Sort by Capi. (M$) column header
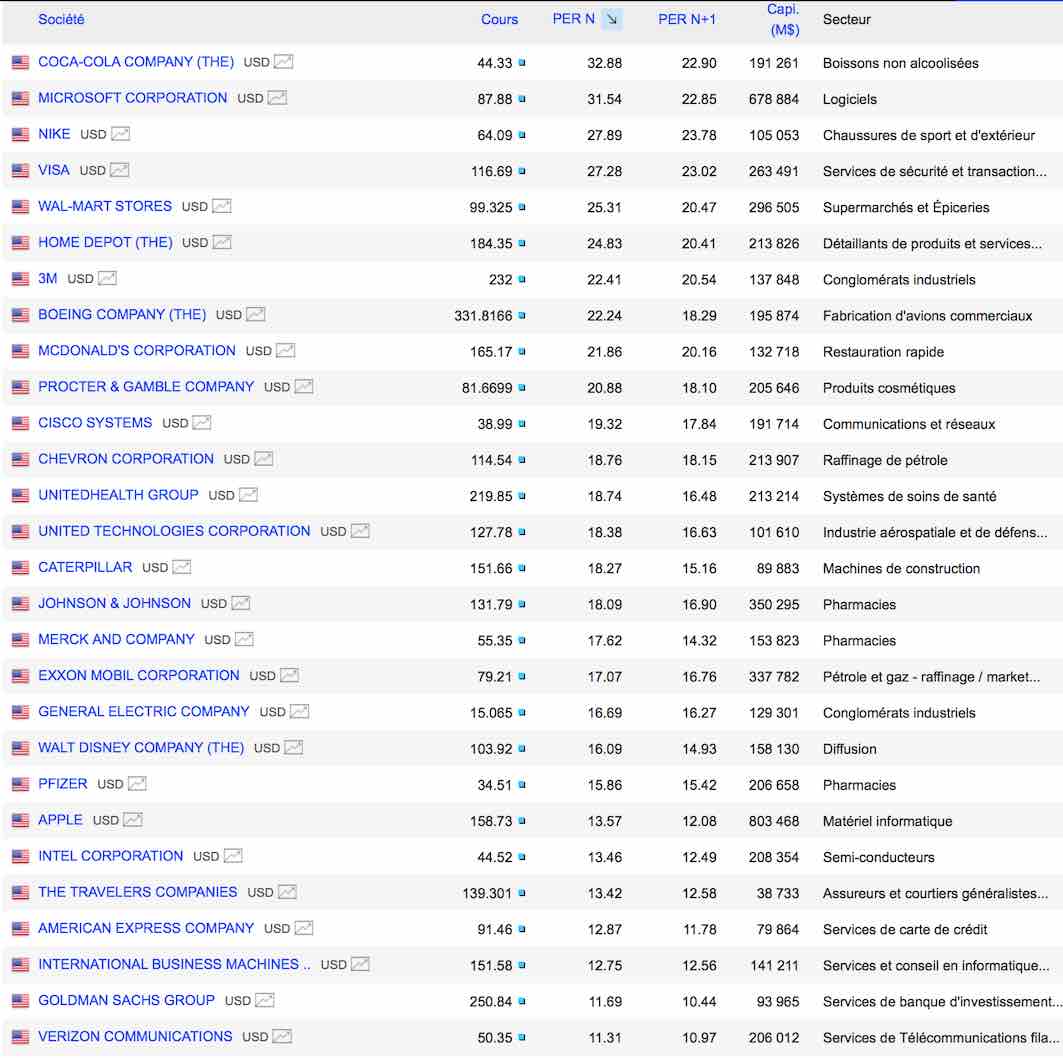Viewport: 1063px width, 1058px height. coord(784,19)
